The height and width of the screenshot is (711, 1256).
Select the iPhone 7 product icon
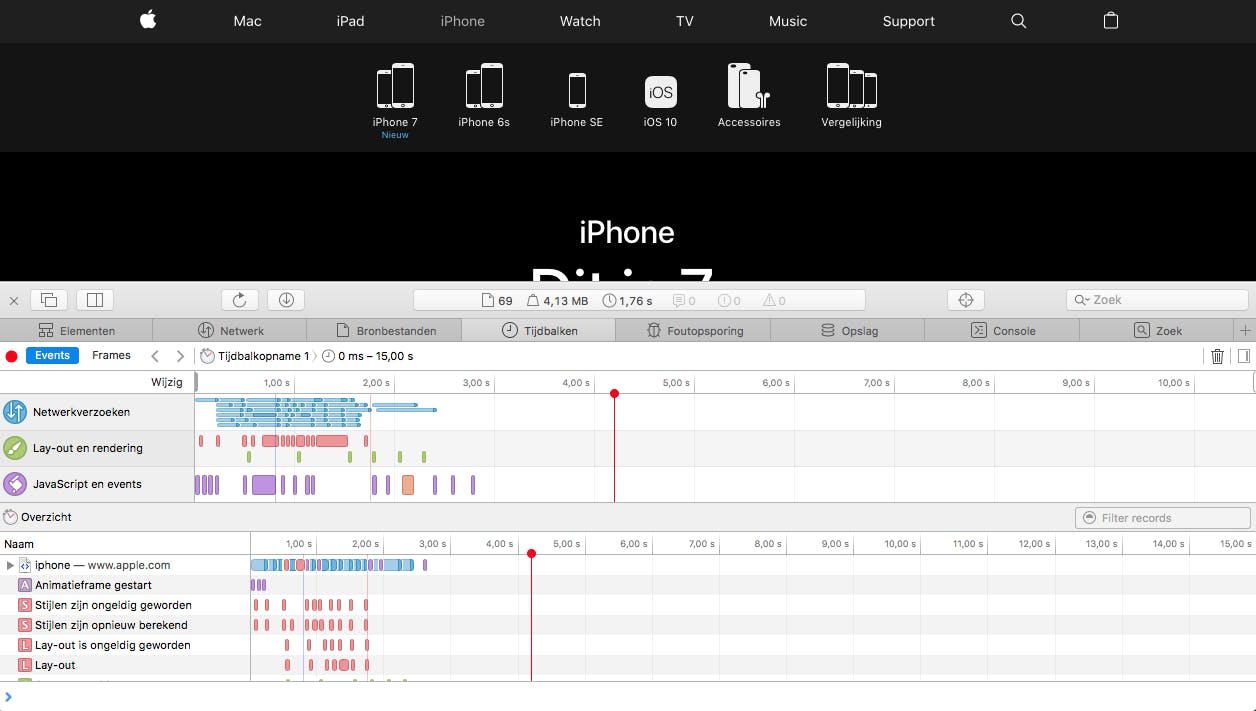point(395,86)
